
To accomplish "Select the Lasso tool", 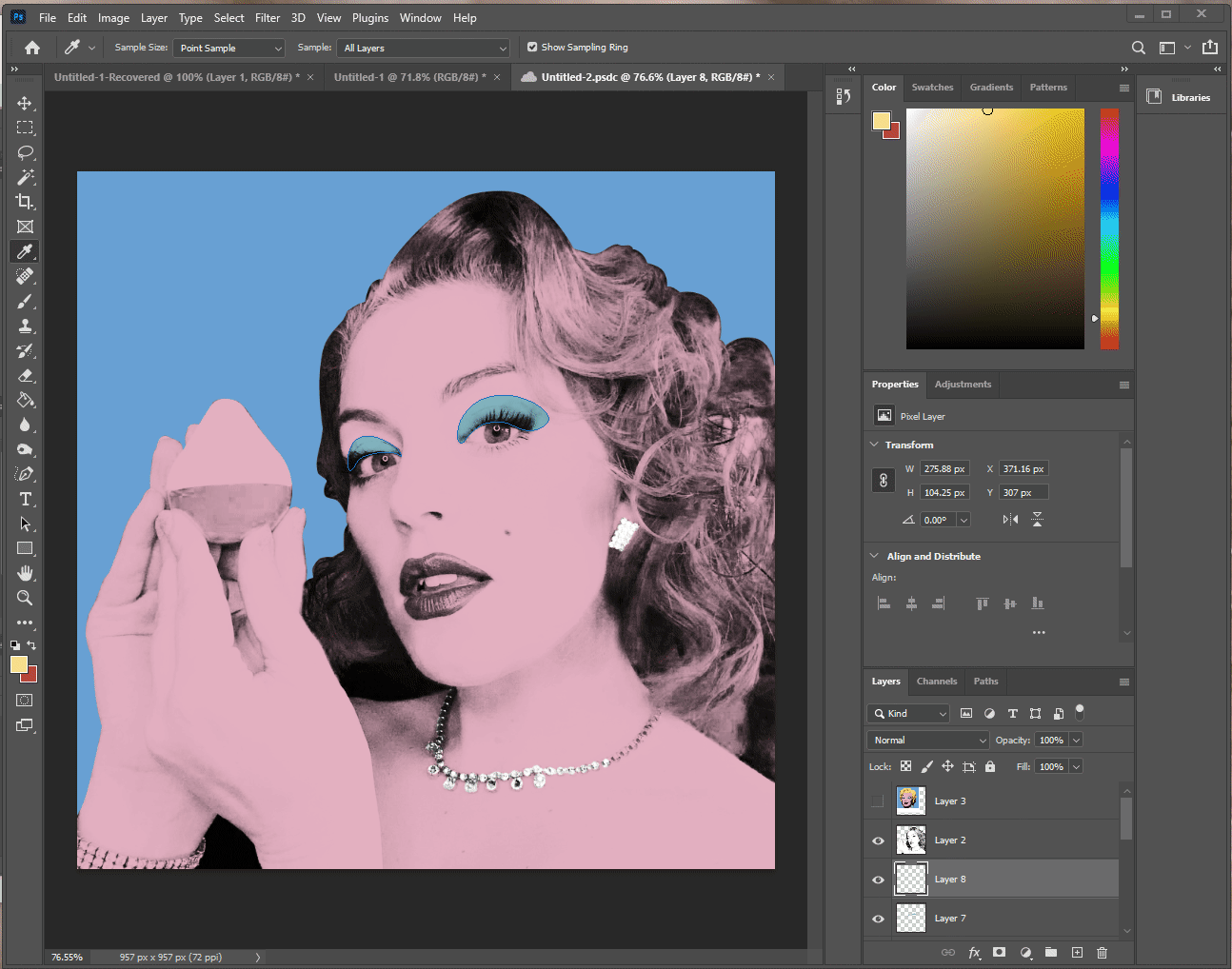I will click(x=25, y=152).
